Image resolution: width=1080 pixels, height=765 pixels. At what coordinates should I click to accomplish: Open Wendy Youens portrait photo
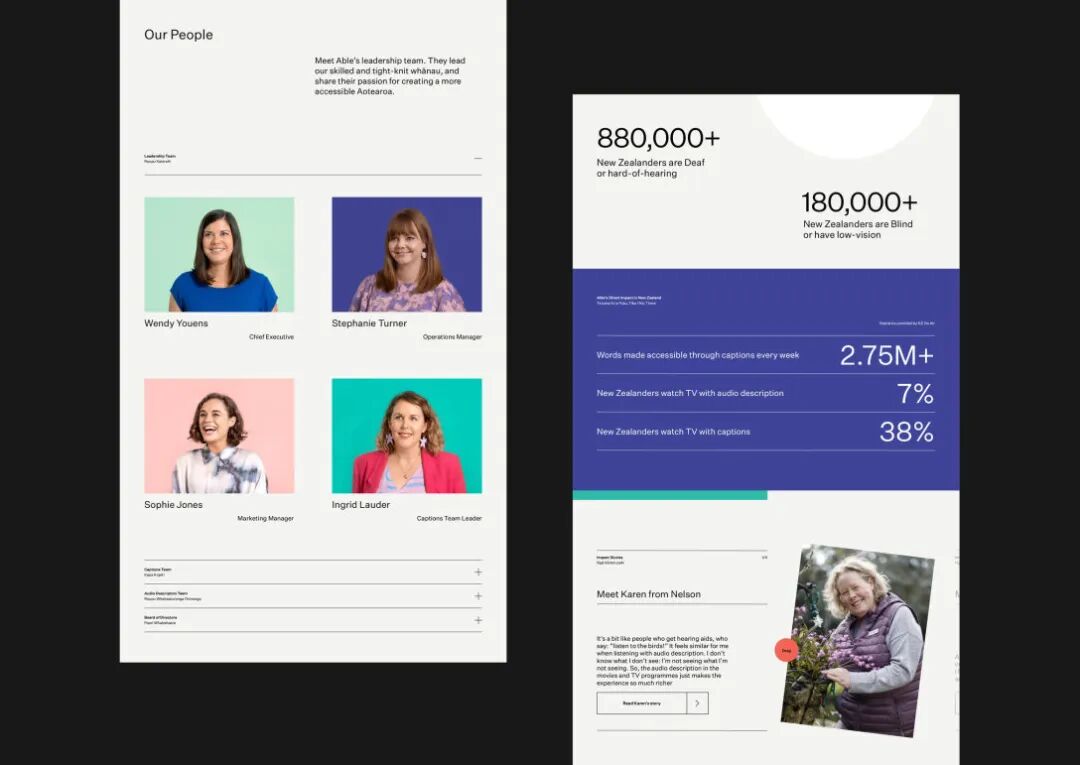pos(219,255)
